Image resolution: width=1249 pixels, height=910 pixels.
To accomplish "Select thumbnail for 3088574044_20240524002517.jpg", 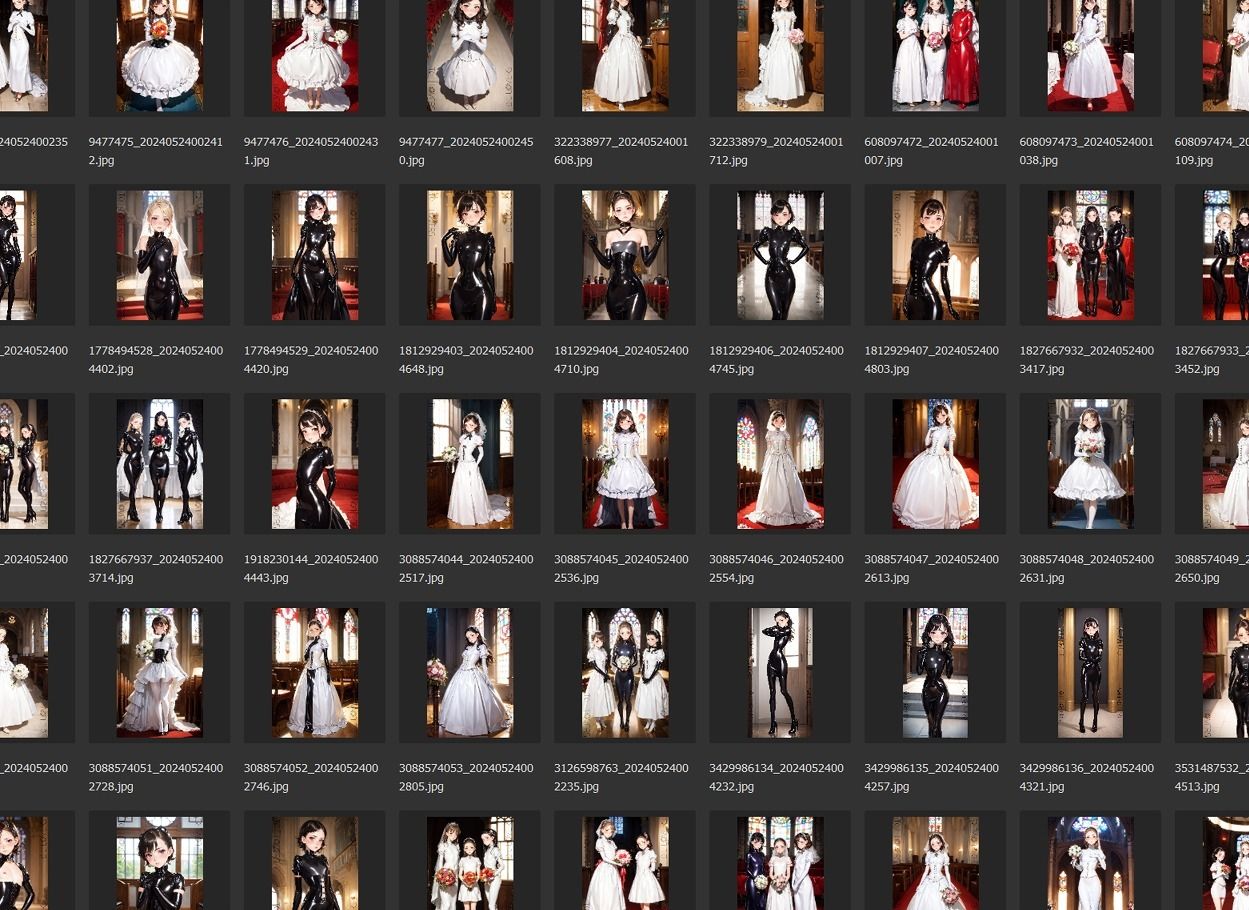I will (469, 464).
